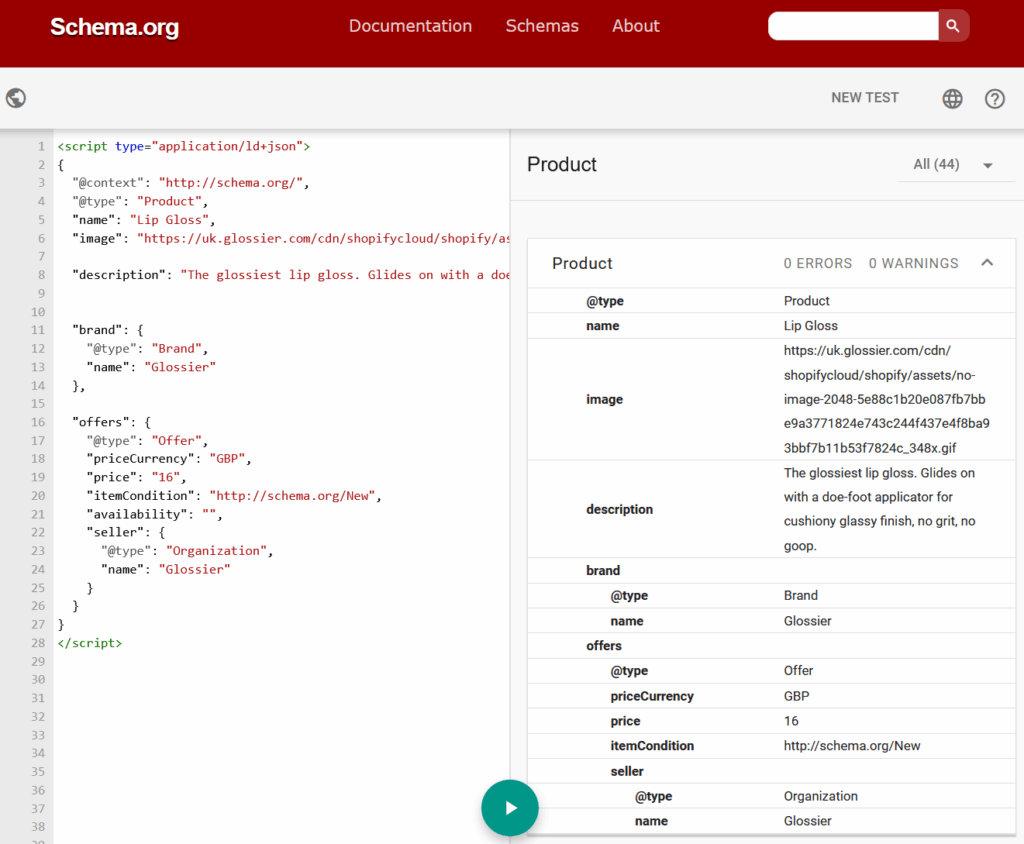The width and height of the screenshot is (1024, 844).
Task: Click the Schema.org logo
Action: [114, 27]
